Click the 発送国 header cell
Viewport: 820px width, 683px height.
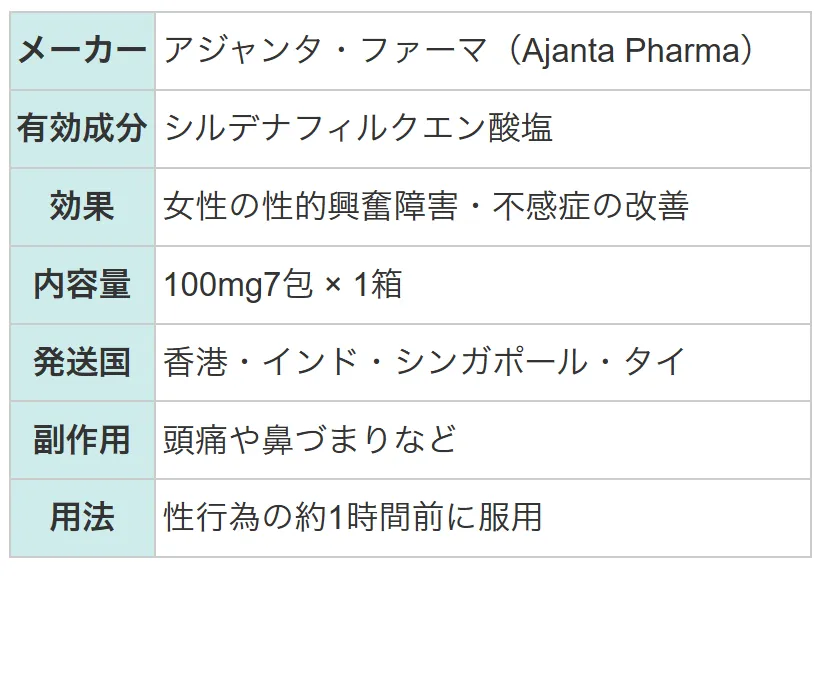(83, 362)
